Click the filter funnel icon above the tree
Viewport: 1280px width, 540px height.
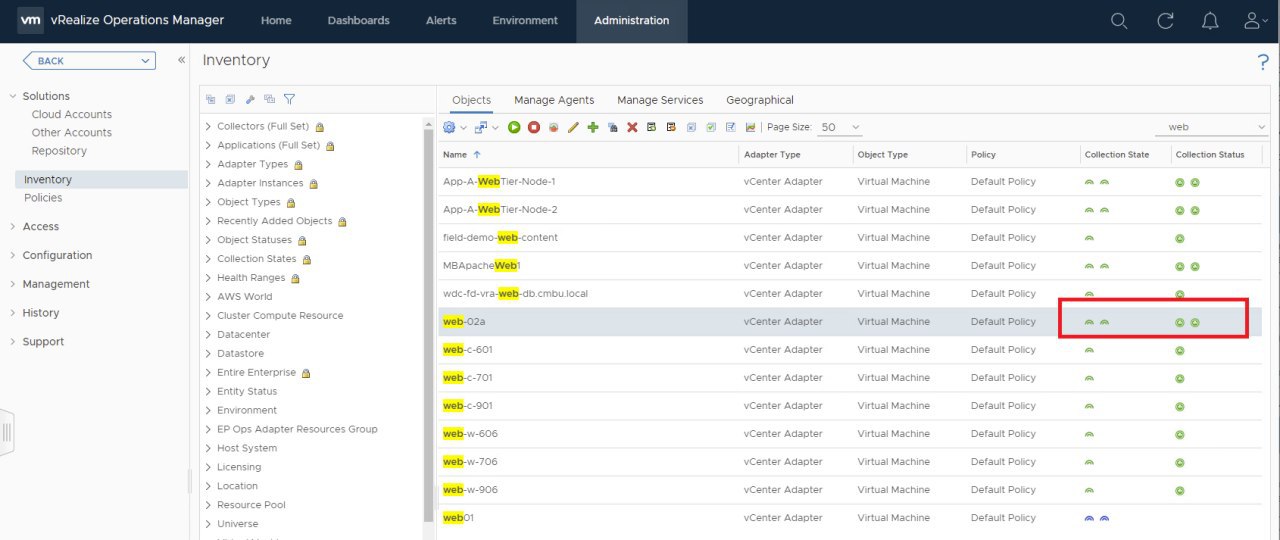[289, 99]
